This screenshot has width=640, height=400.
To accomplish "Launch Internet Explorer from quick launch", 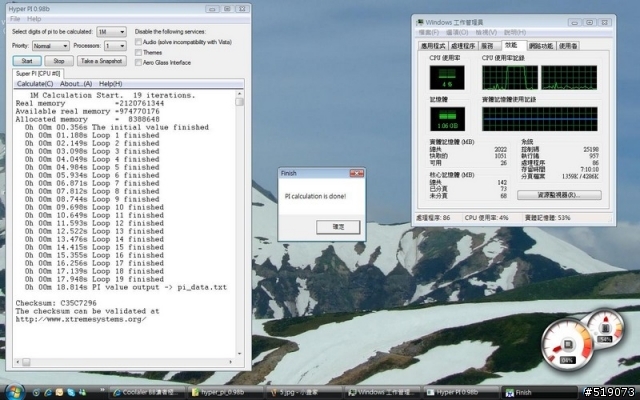I will [48, 393].
